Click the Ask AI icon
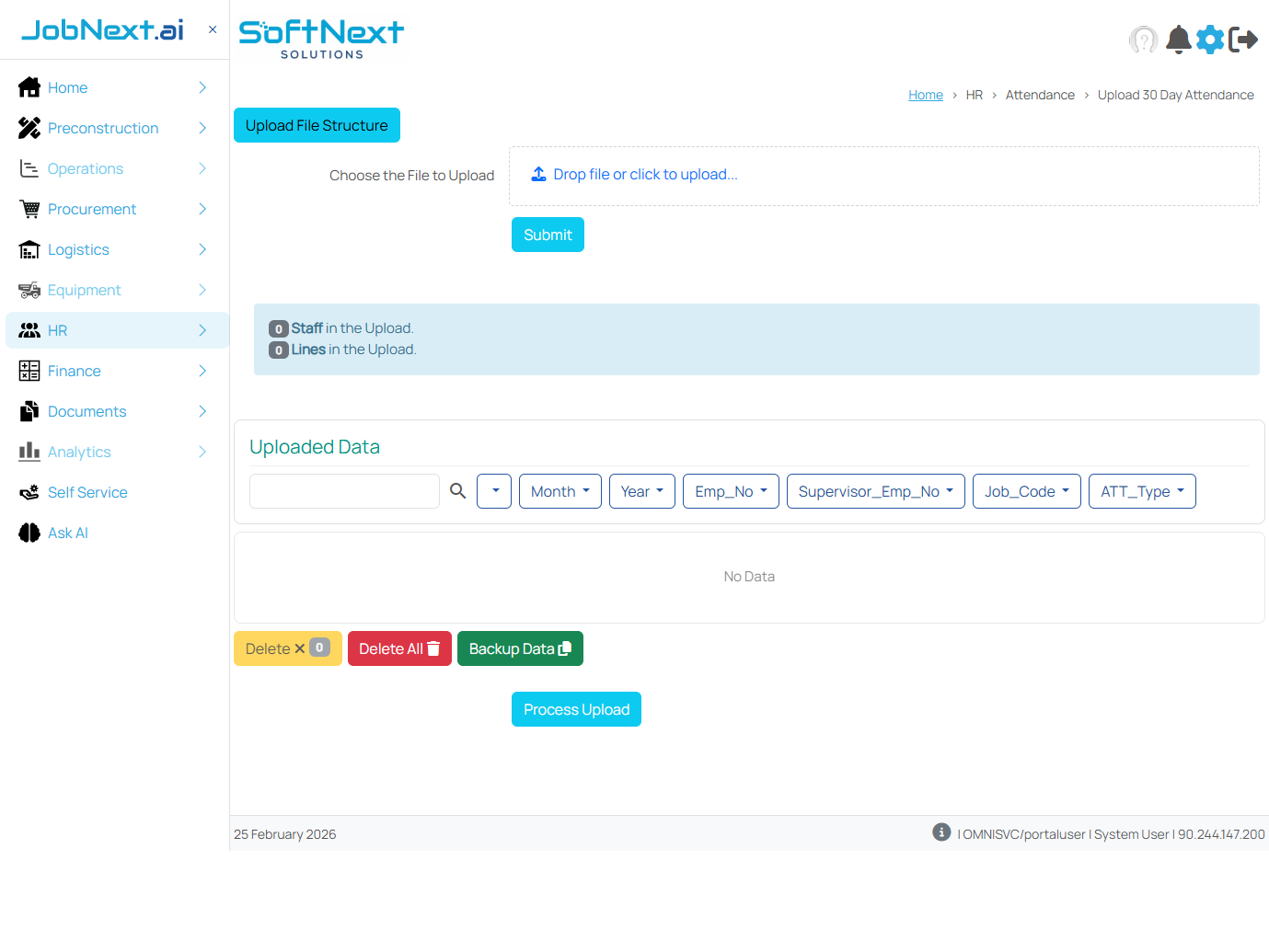1269x952 pixels. 29,533
